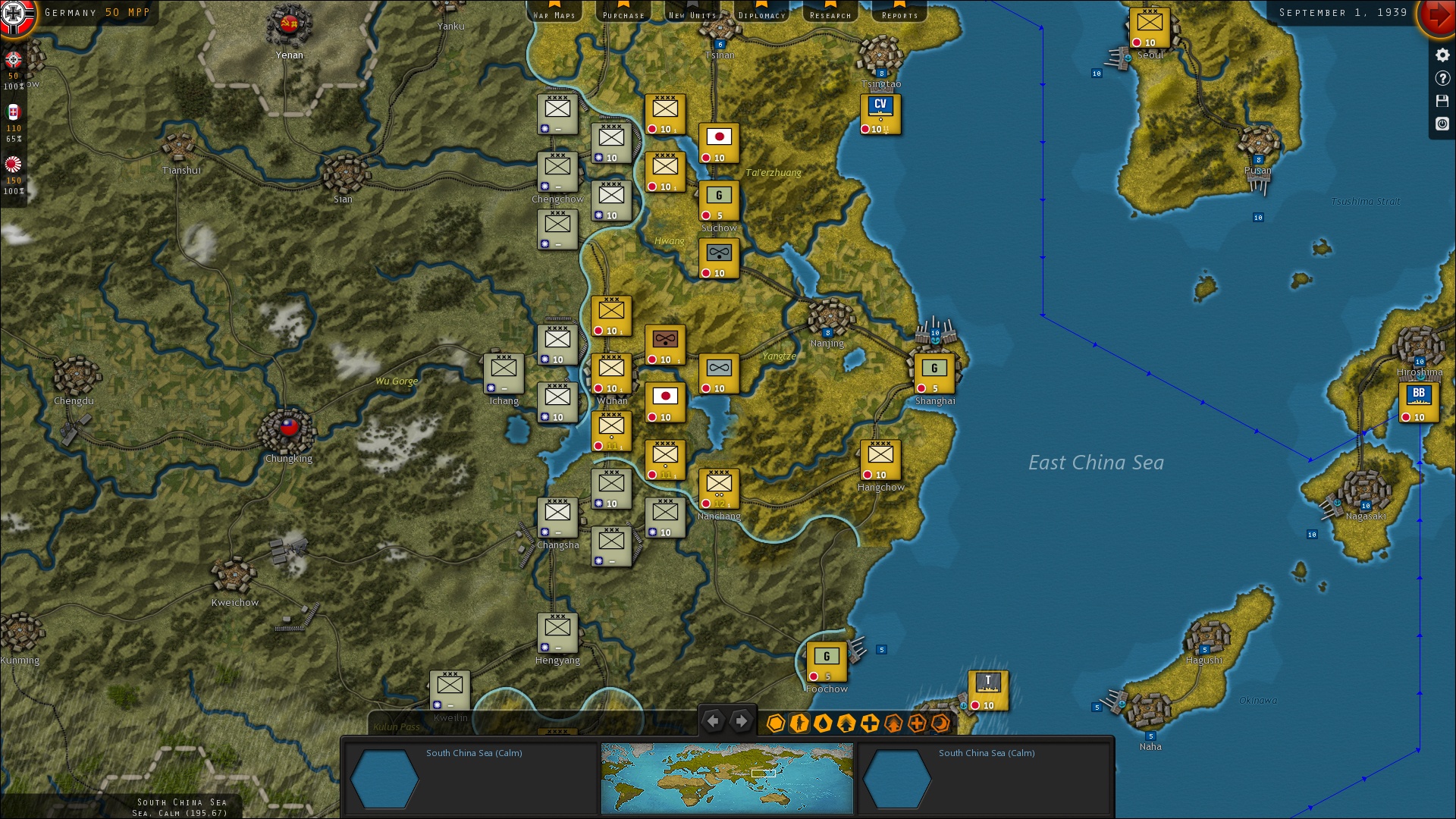
Task: Open the Reports menu
Action: 899,11
